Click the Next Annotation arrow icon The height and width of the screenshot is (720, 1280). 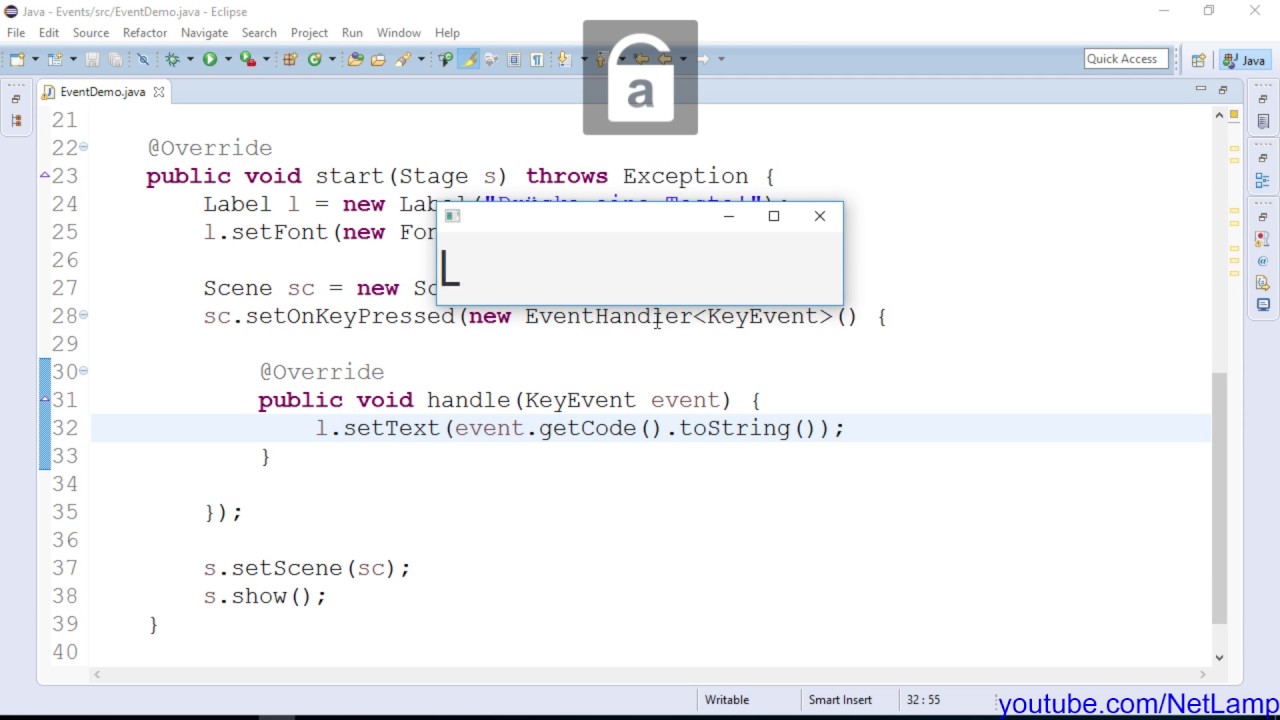click(563, 60)
